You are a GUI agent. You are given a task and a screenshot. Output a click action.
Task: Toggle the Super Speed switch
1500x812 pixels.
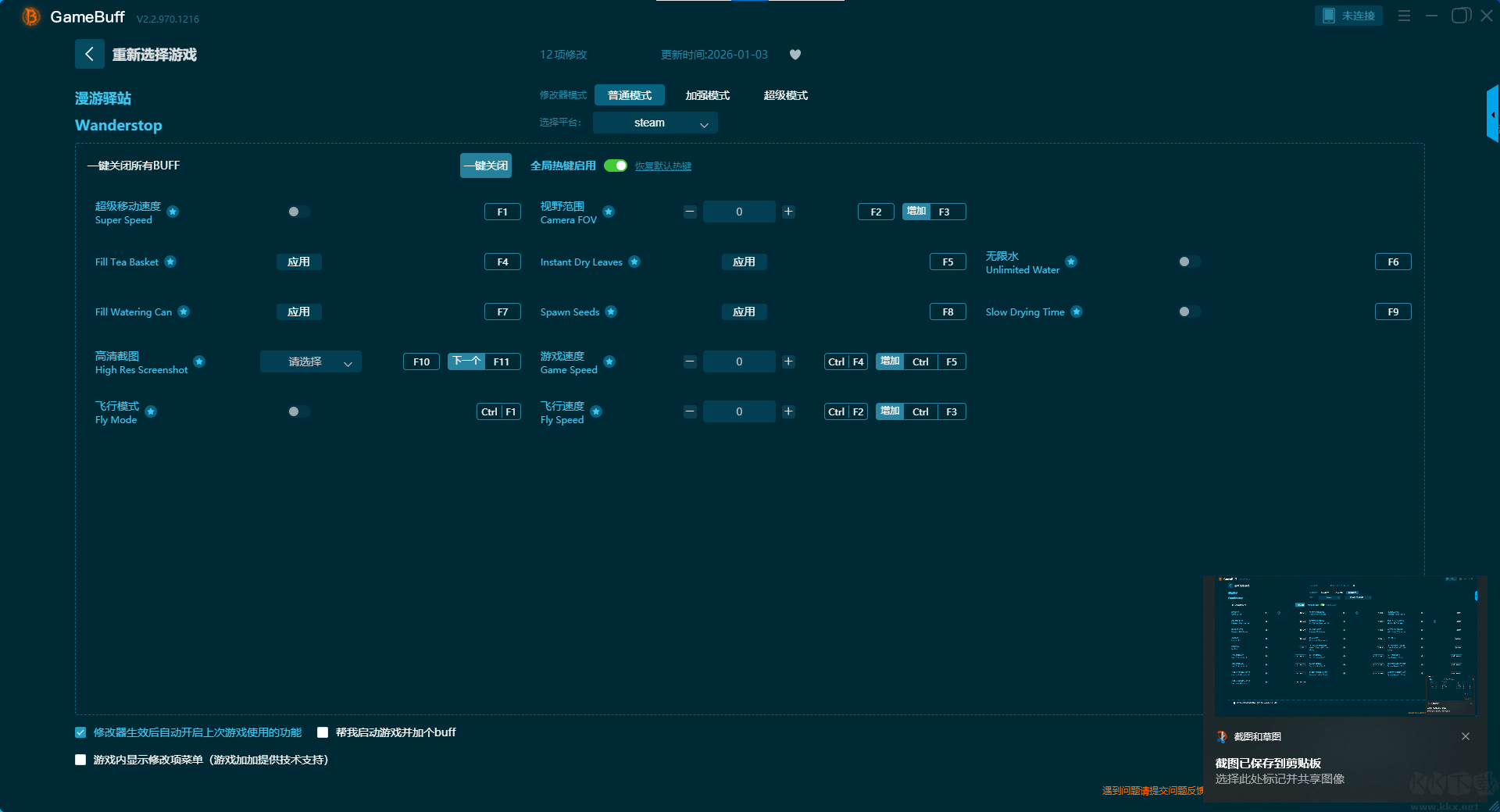298,212
